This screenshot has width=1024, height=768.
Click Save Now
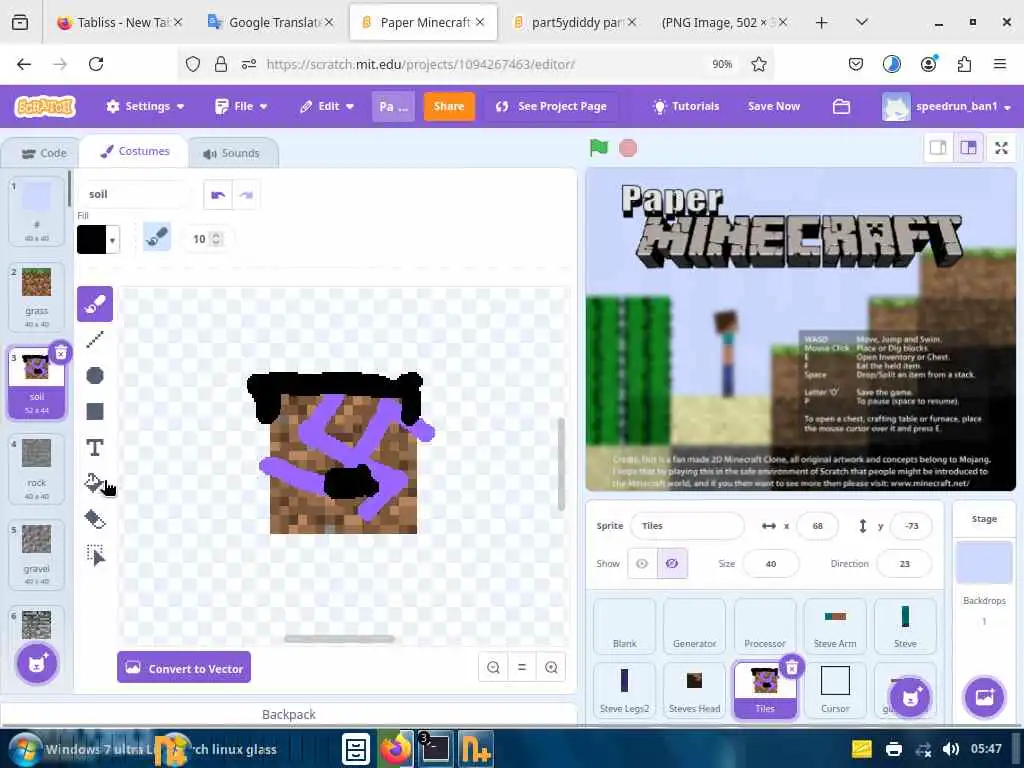click(x=774, y=106)
